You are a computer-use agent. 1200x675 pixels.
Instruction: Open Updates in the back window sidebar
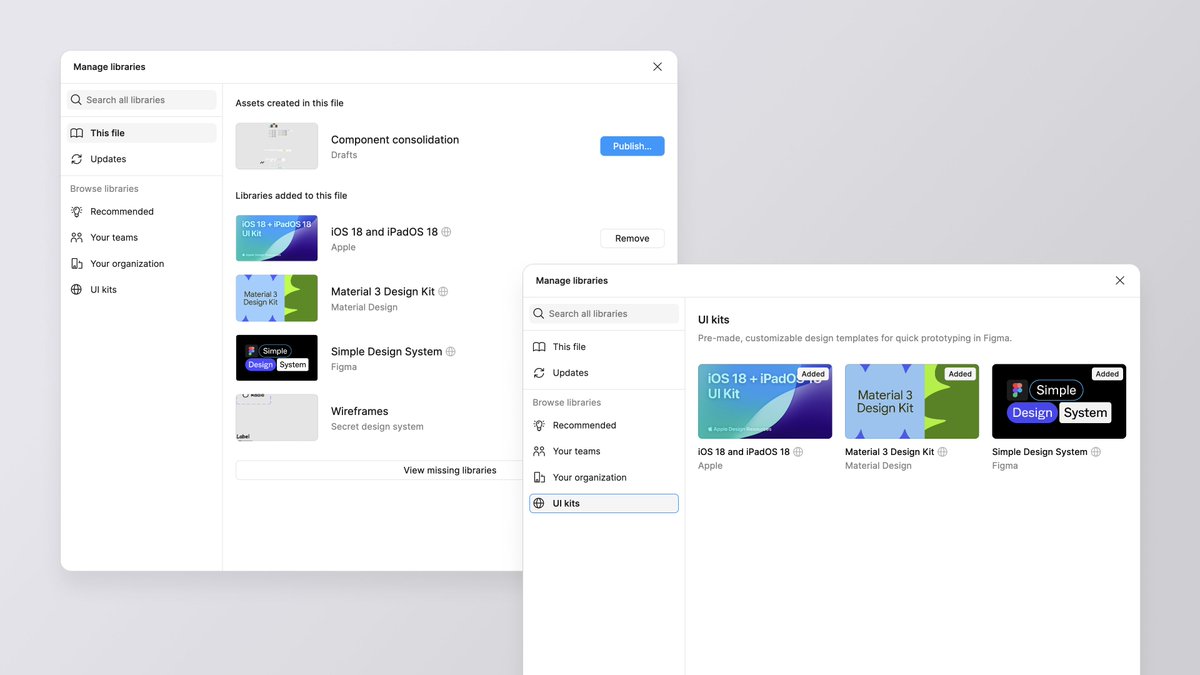click(x=141, y=159)
